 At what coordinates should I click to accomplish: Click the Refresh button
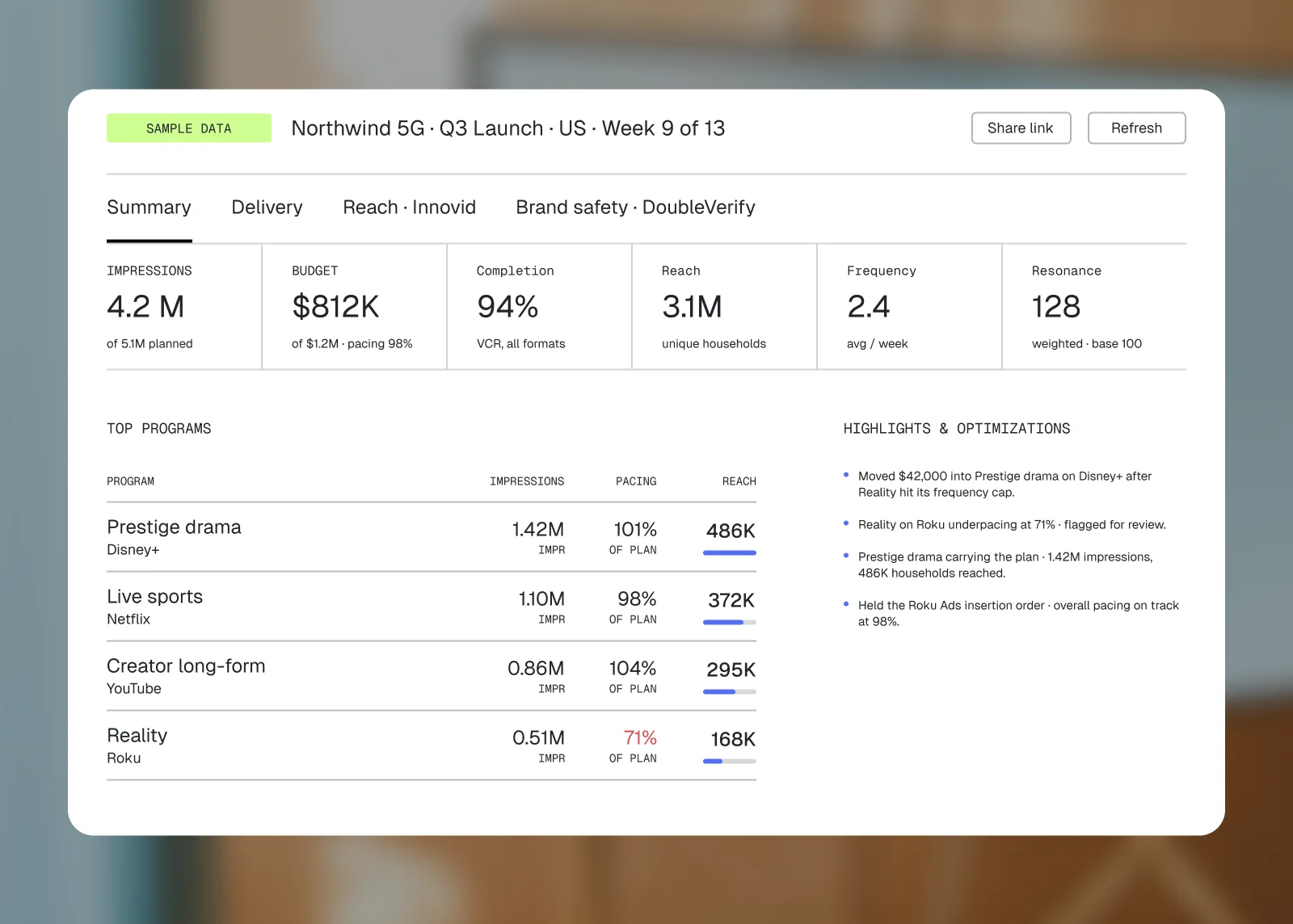(1136, 128)
